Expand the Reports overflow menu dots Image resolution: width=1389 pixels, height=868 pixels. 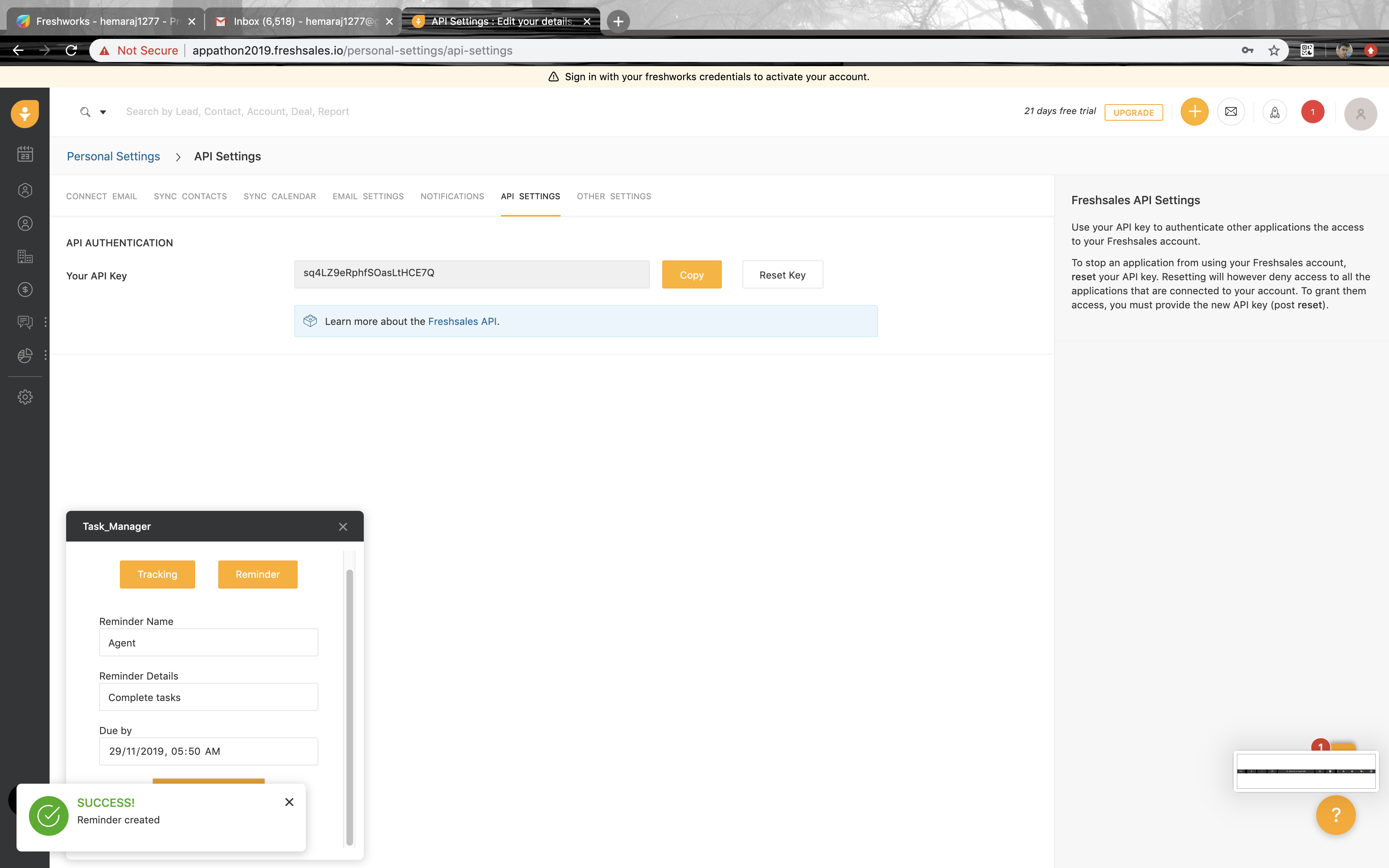(46, 355)
